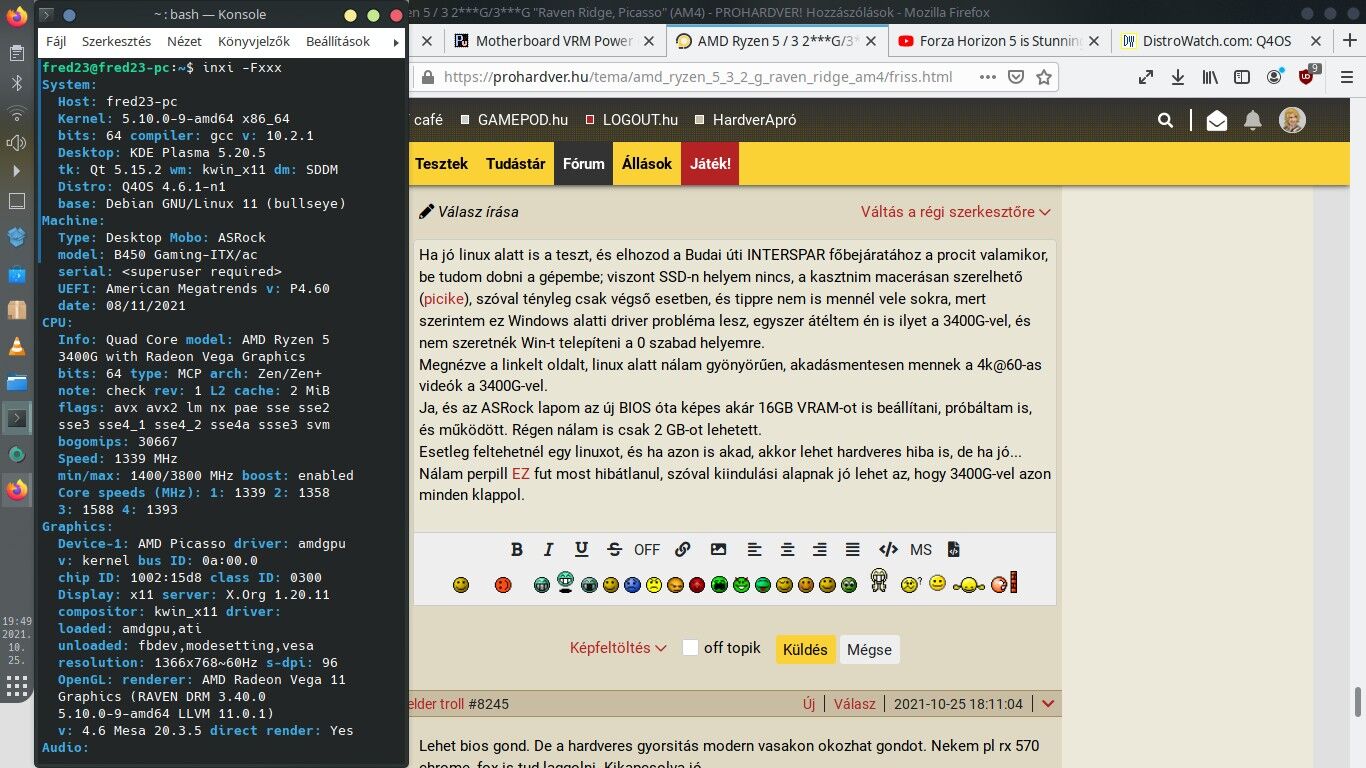Switch to DistroWatch Q4OS tab
Image resolution: width=1366 pixels, height=768 pixels.
[x=1223, y=41]
